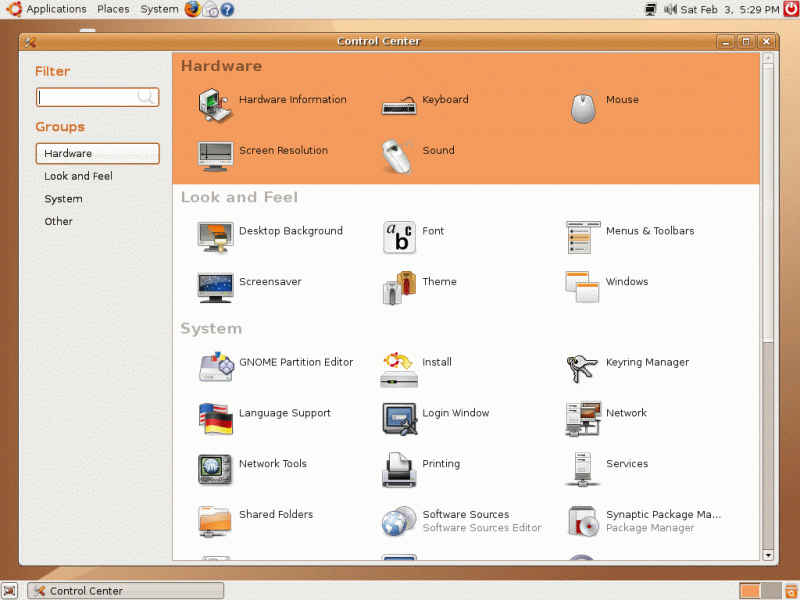Select Hardware group in sidebar
This screenshot has height=600, width=800.
coord(97,153)
